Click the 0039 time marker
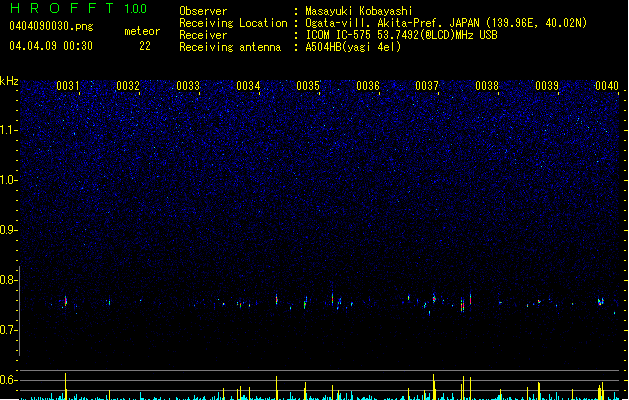This screenshot has width=629, height=400. (547, 86)
